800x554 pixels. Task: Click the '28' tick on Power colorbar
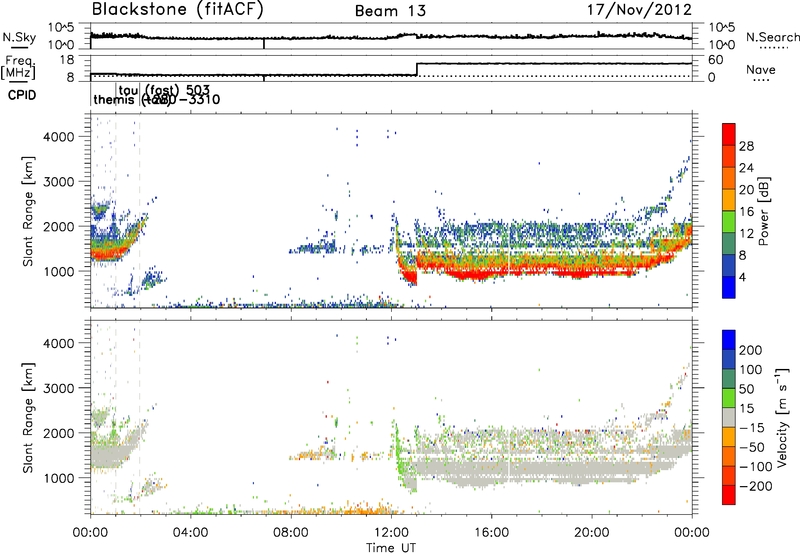tap(746, 146)
